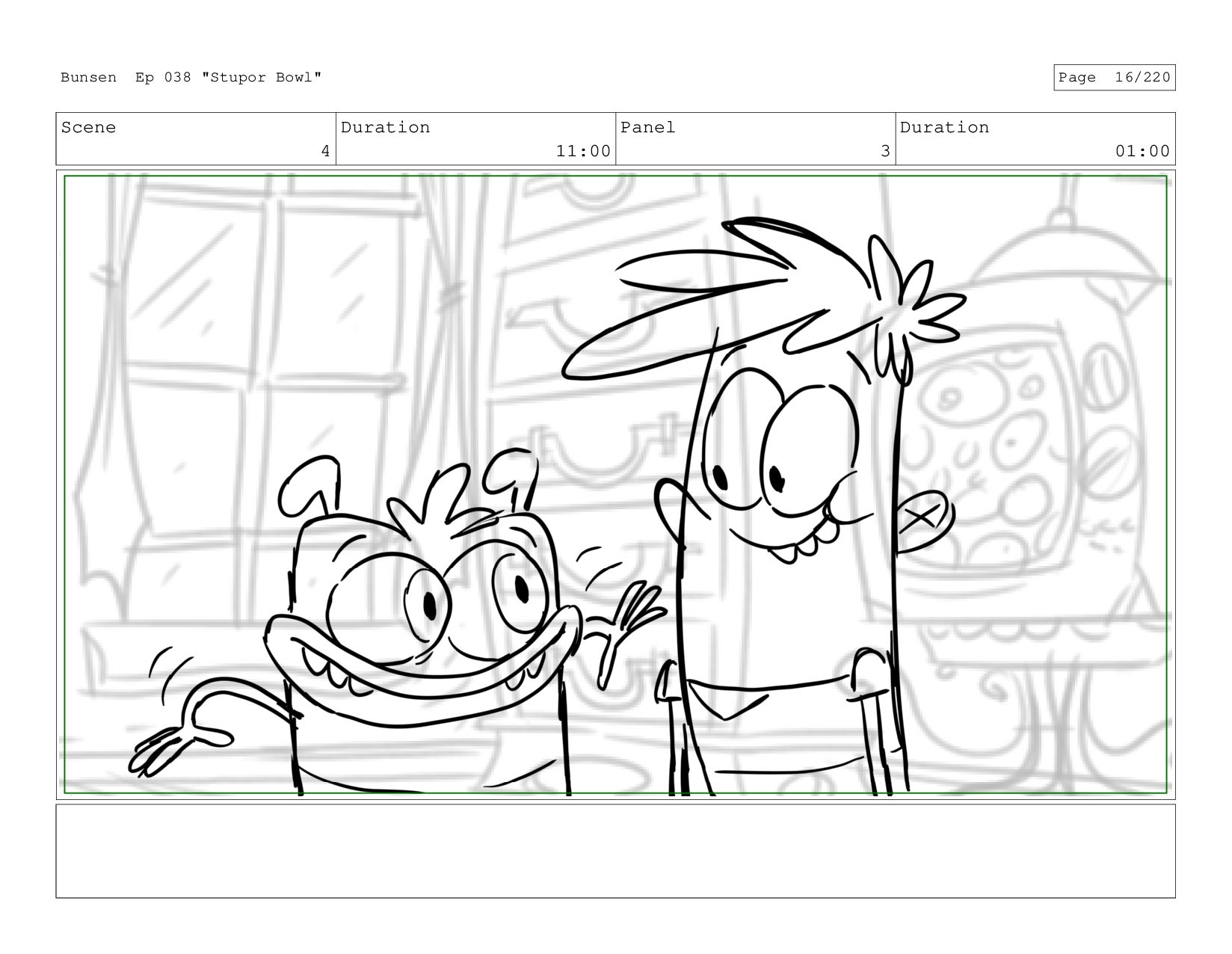Click the episode title 'Bunsen Ep 038 "Stupor Bowl"'

(x=191, y=78)
